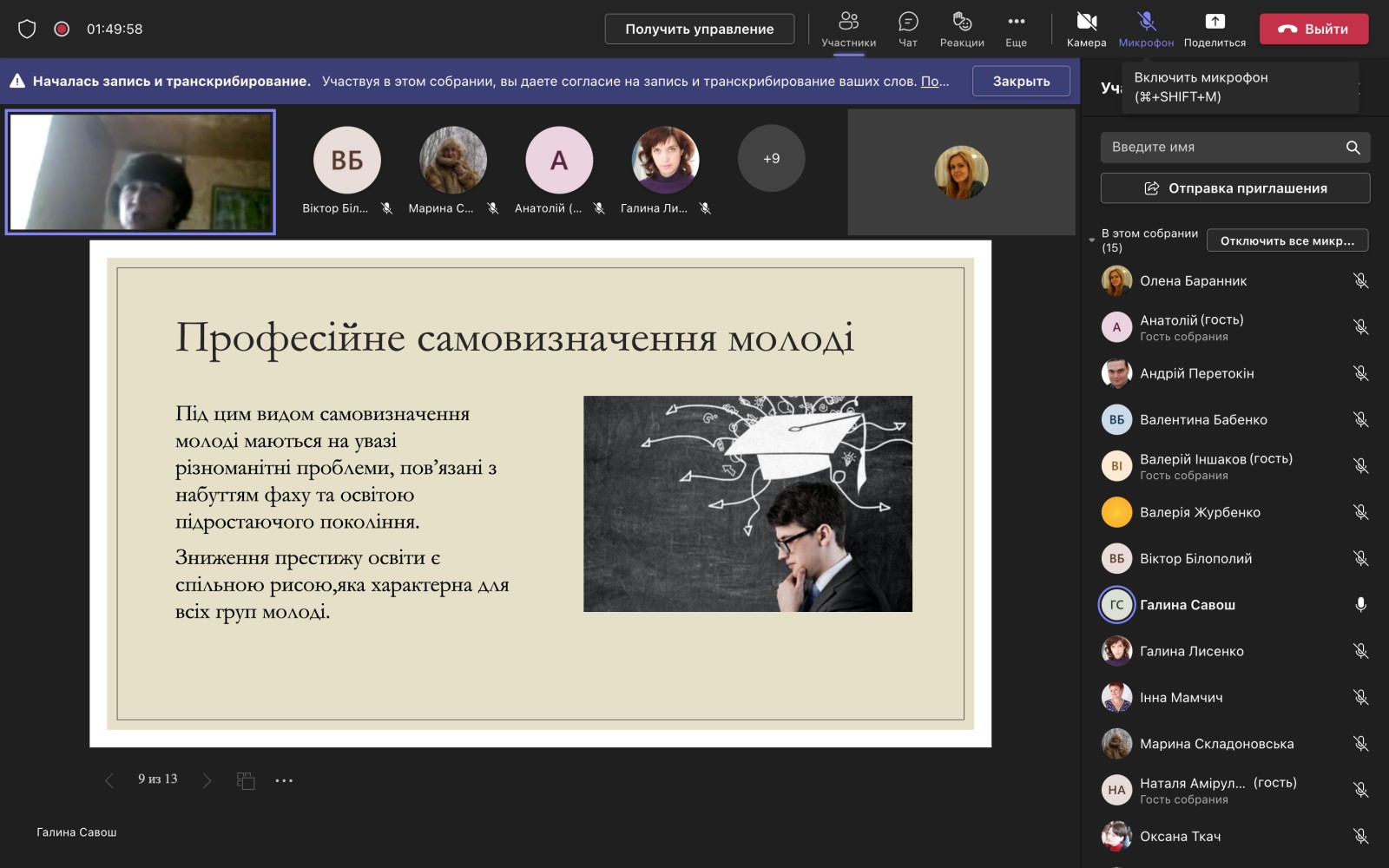Click the Введите имя search field
The image size is (1389, 868).
point(1234,148)
